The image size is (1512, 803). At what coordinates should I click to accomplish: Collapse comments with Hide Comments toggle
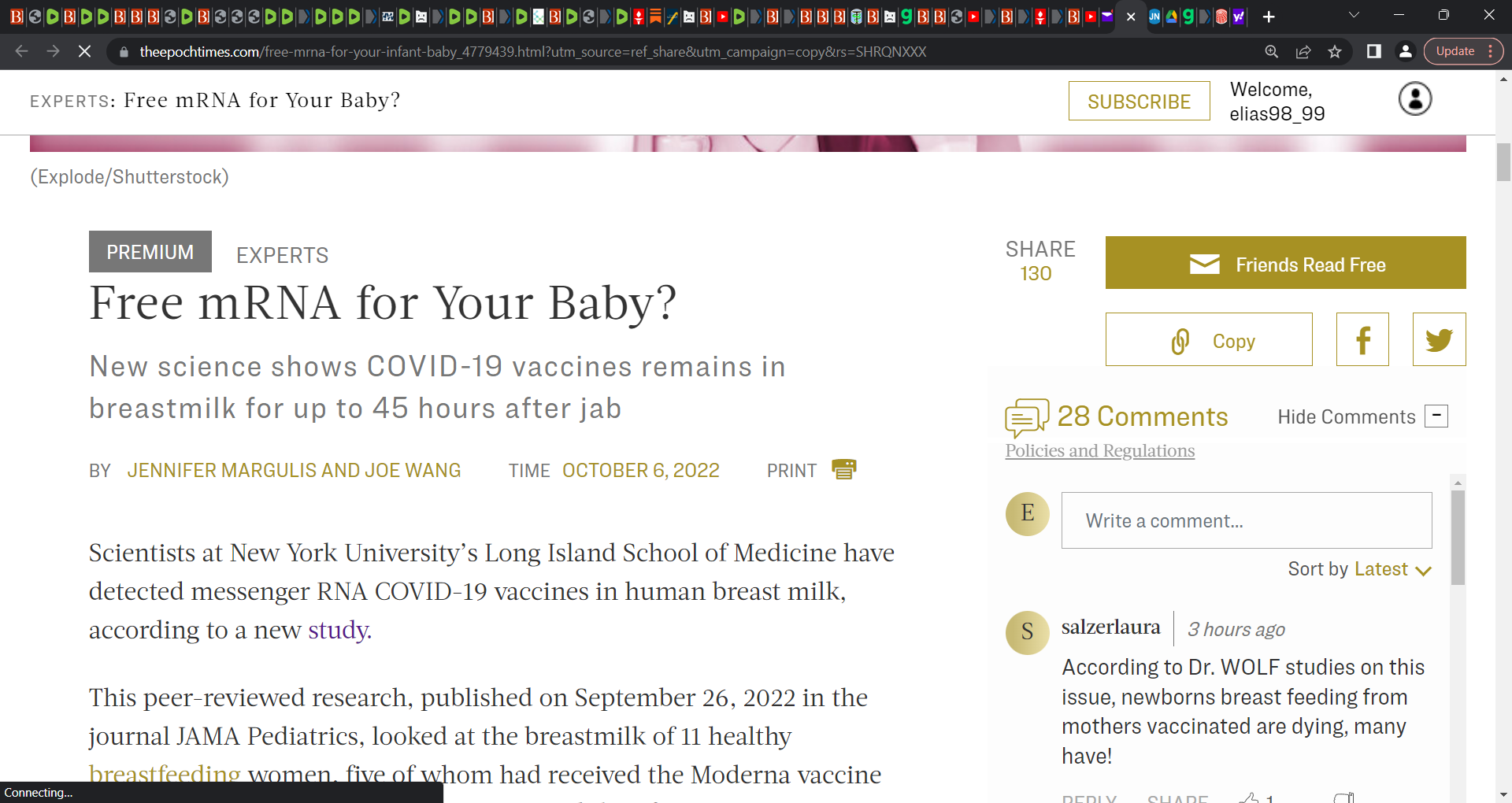pyautogui.click(x=1436, y=416)
